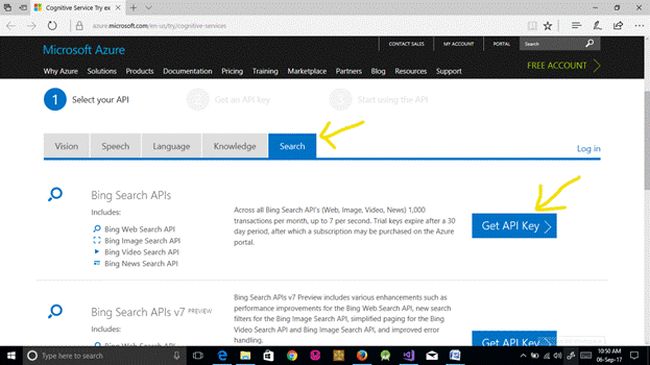Screen dimensions: 650x365
Task: Select the Search tab
Action: coord(292,146)
